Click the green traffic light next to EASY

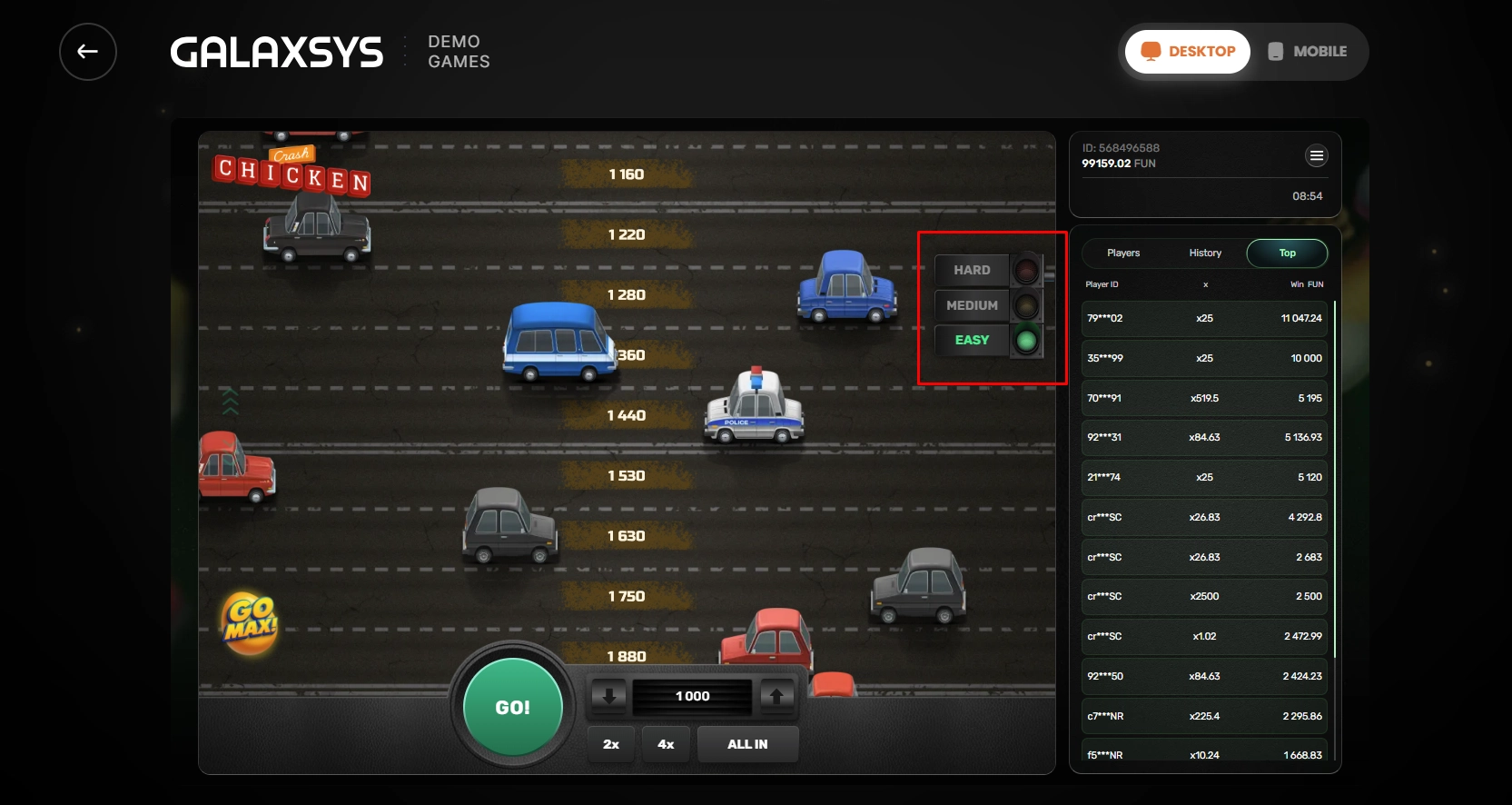coord(1026,341)
